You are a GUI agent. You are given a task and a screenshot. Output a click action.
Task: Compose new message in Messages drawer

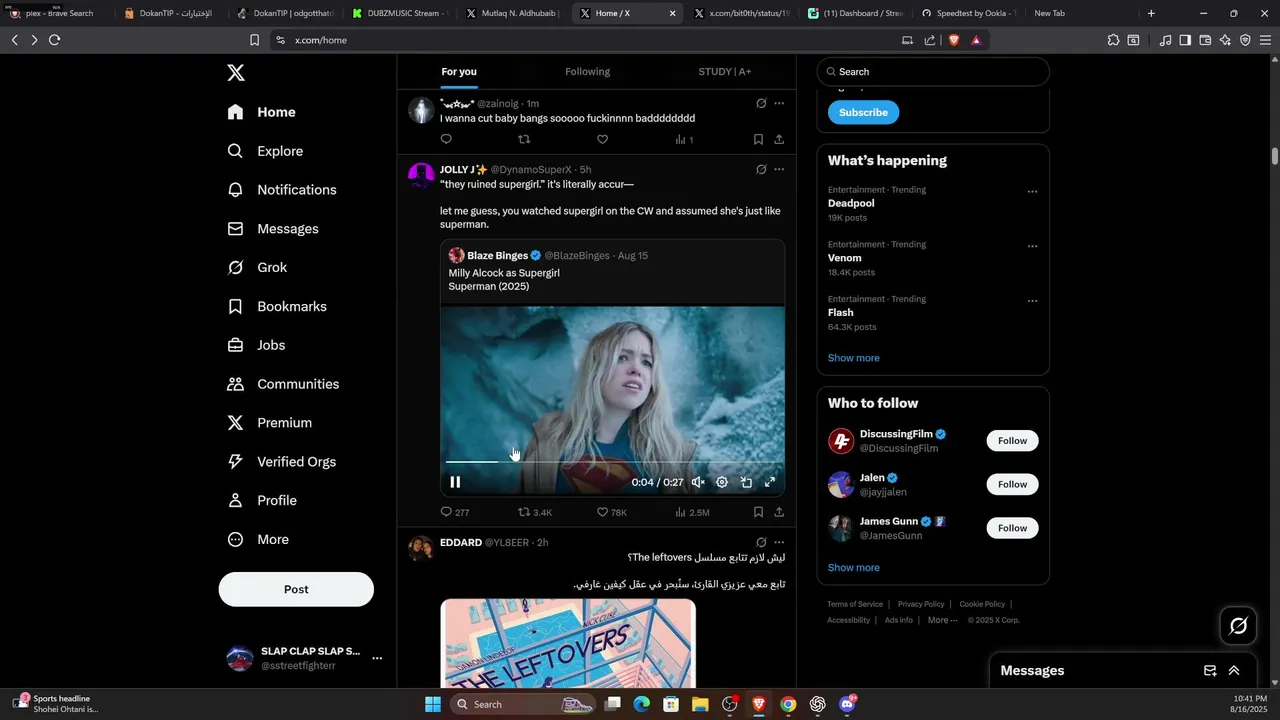point(1210,671)
